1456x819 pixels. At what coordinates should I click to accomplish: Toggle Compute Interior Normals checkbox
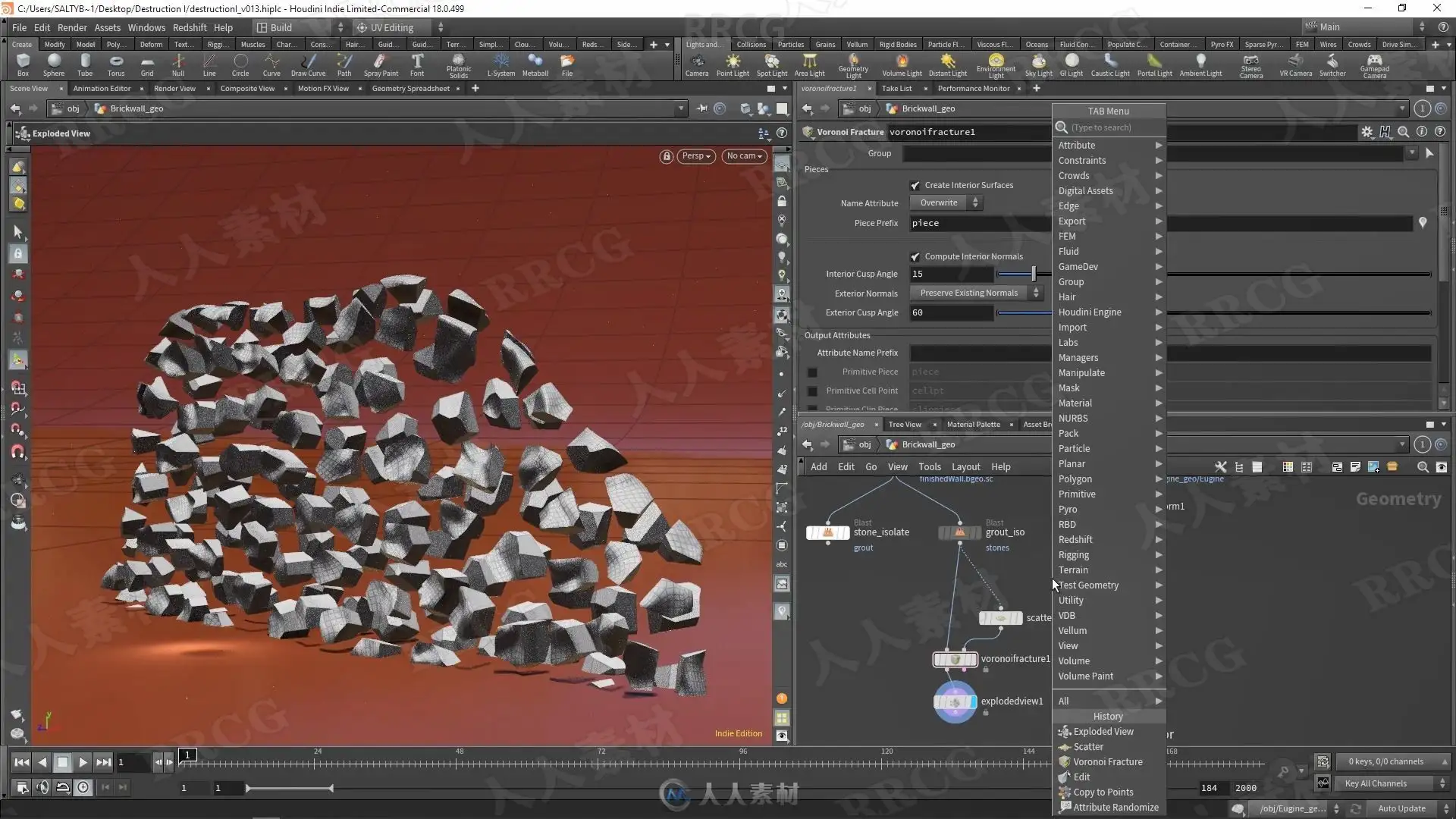click(x=915, y=256)
